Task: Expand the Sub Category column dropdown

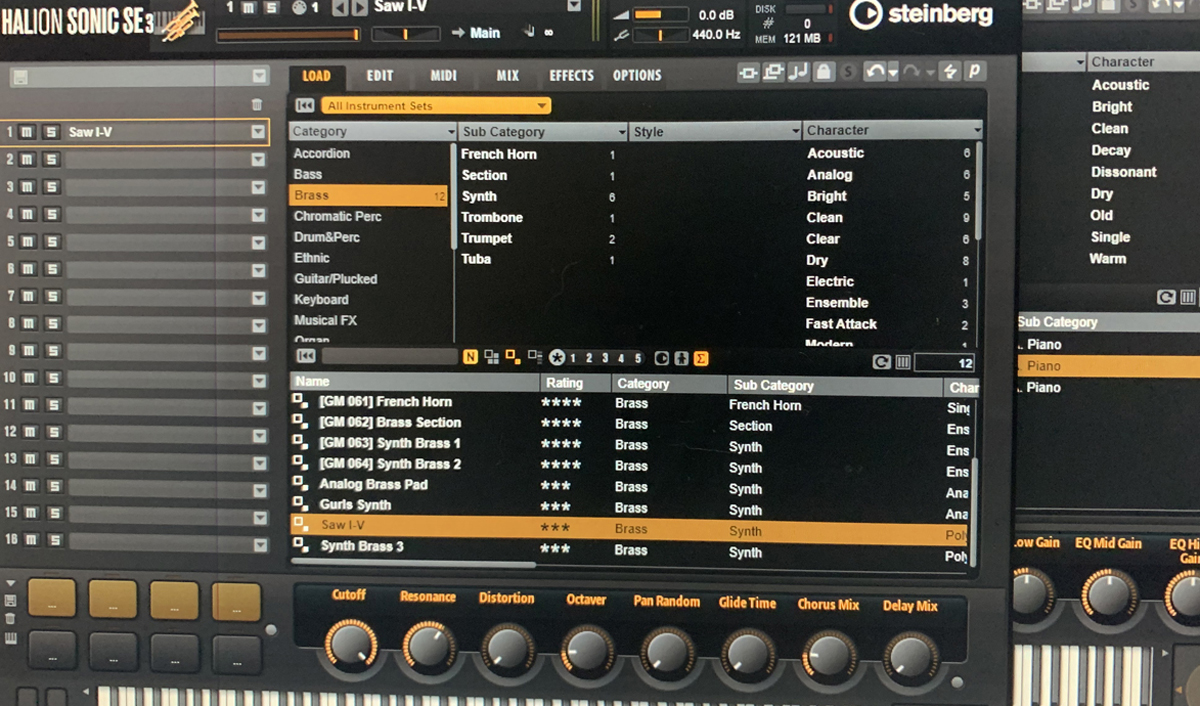Action: pyautogui.click(x=623, y=132)
